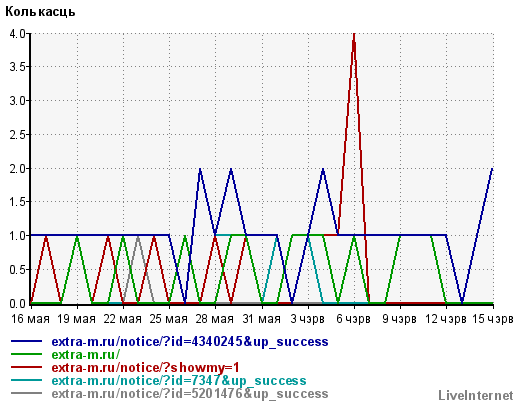Click the 2.0 y-axis label
520x405 pixels.
(17, 168)
